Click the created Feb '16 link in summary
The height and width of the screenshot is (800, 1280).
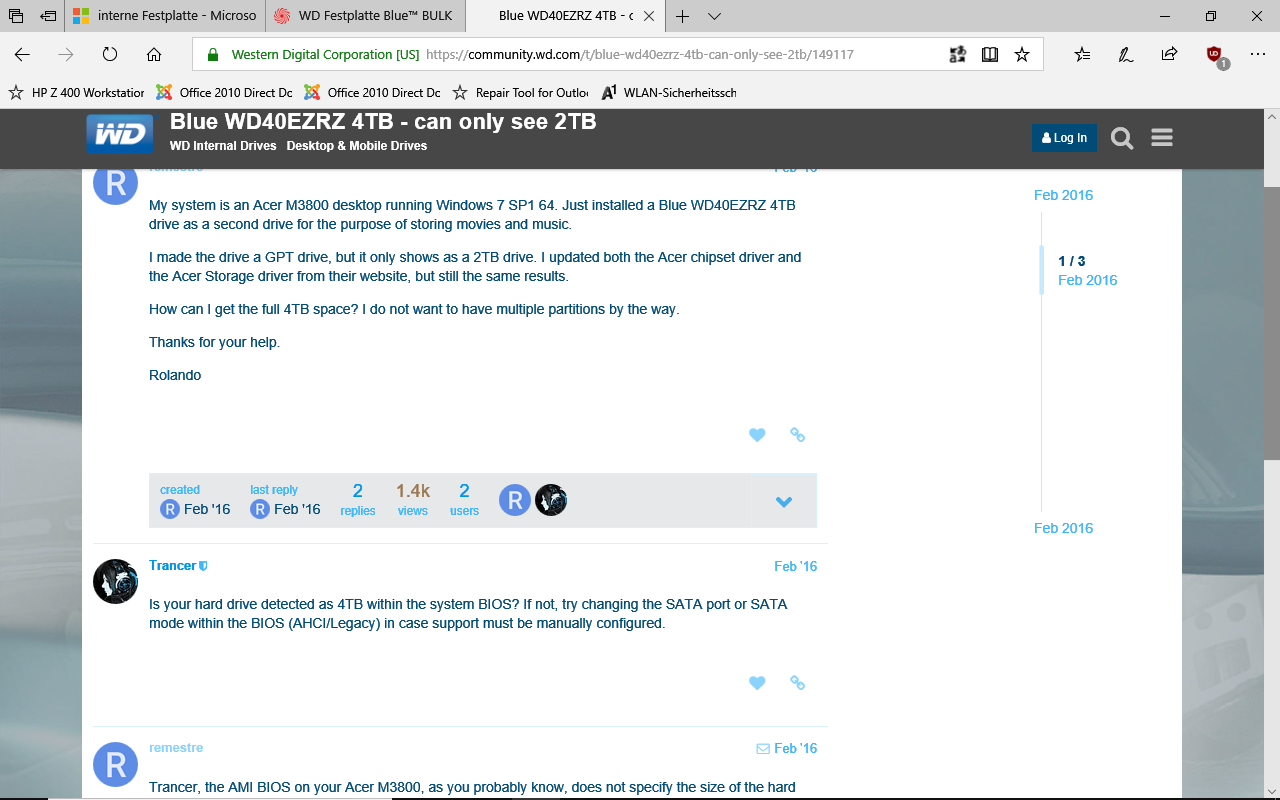click(x=195, y=501)
